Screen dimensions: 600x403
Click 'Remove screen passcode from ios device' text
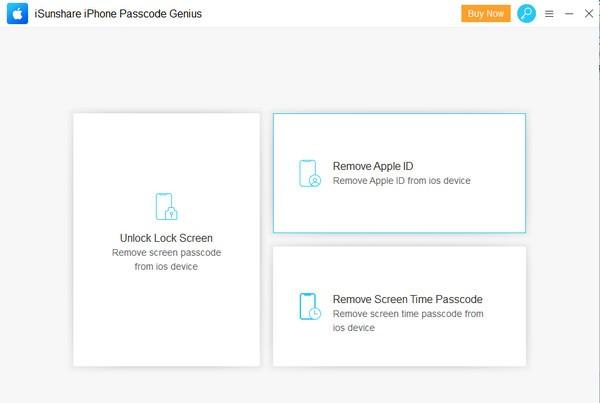click(x=166, y=260)
